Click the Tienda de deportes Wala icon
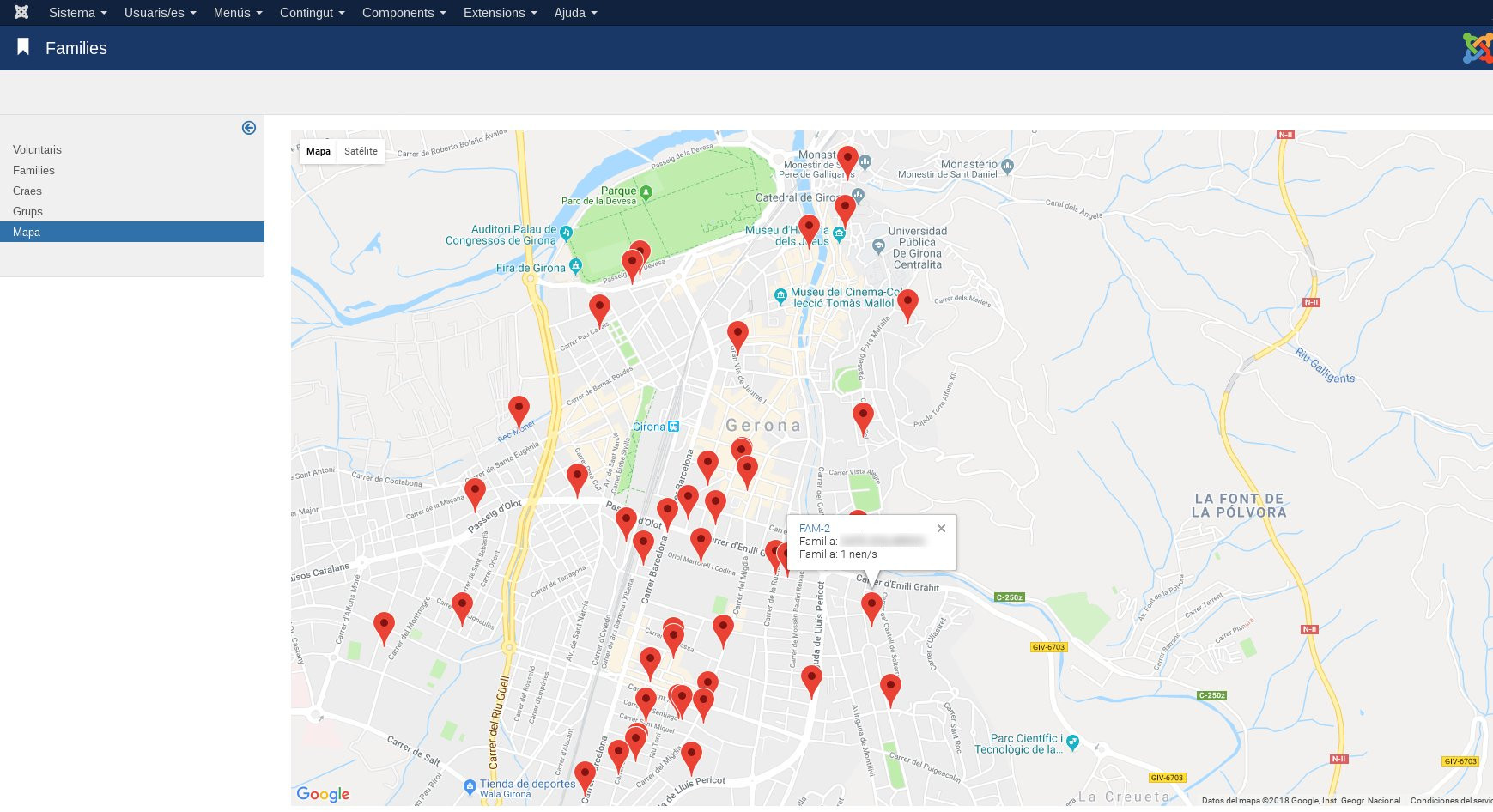The height and width of the screenshot is (812, 1493). (x=470, y=786)
